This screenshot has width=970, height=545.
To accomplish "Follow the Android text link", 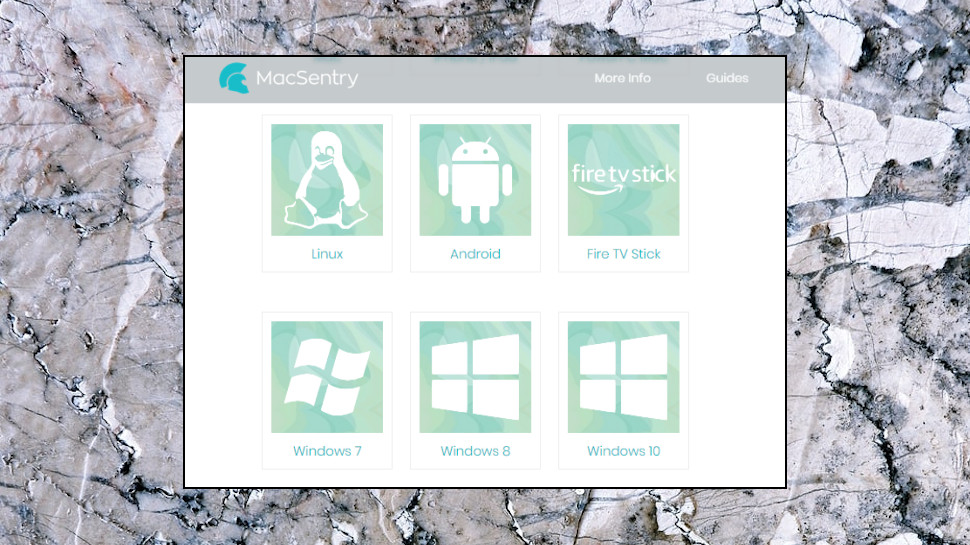I will [x=475, y=254].
